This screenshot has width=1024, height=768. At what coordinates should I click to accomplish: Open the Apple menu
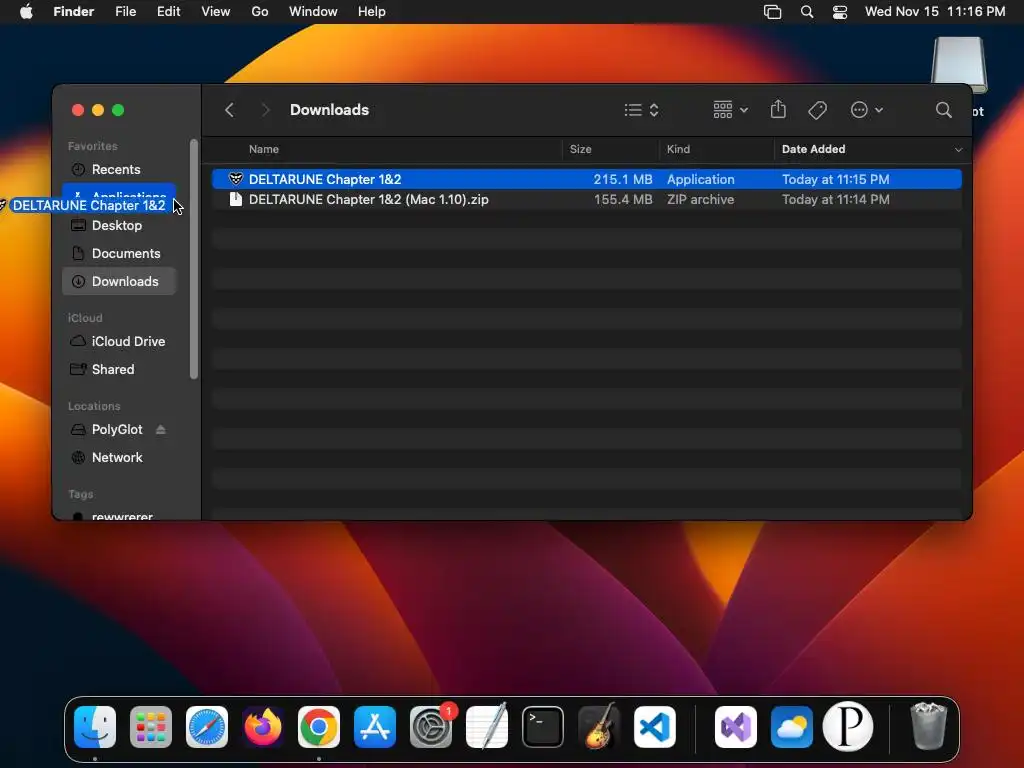(26, 12)
